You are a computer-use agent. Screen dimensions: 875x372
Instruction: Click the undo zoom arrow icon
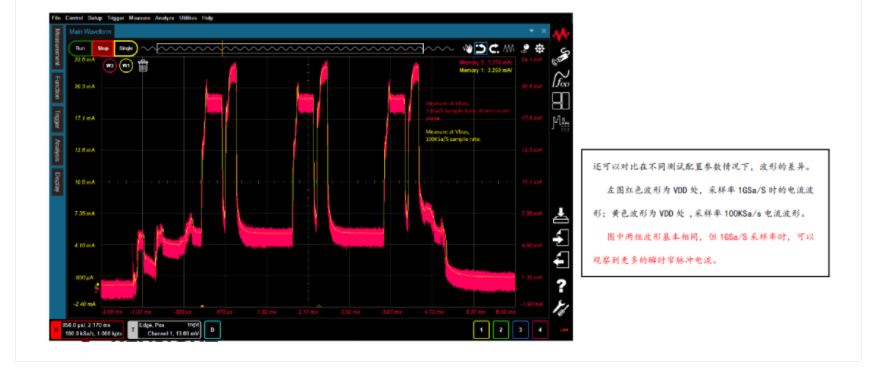481,49
